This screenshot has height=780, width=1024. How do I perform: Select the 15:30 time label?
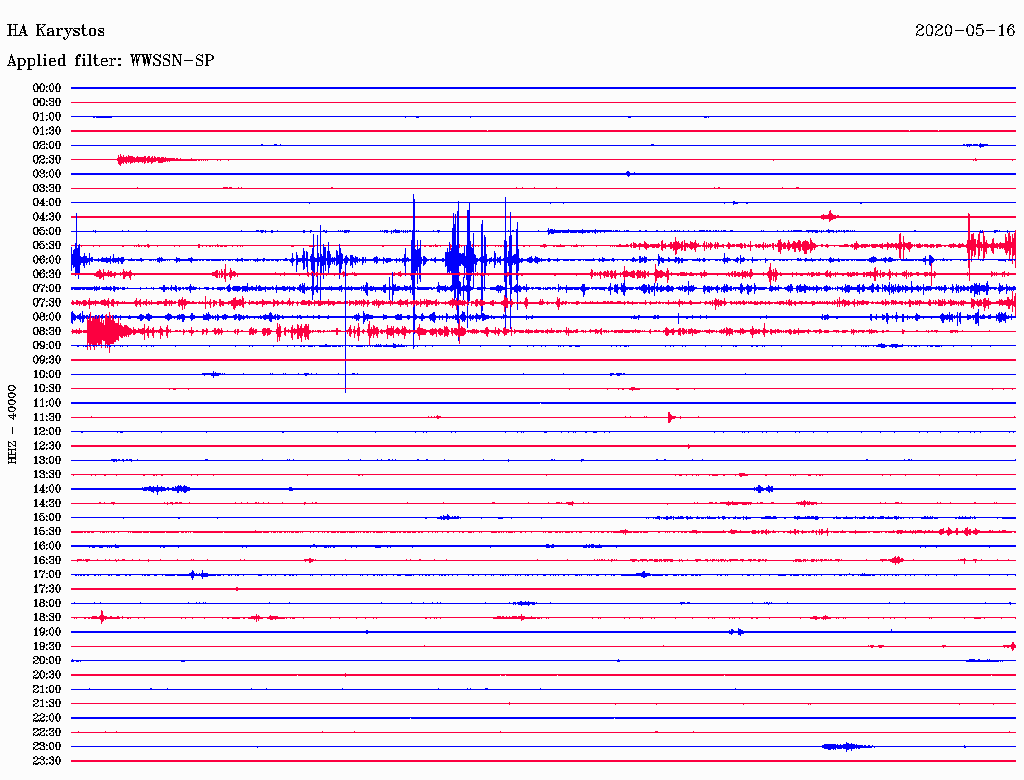pyautogui.click(x=47, y=532)
